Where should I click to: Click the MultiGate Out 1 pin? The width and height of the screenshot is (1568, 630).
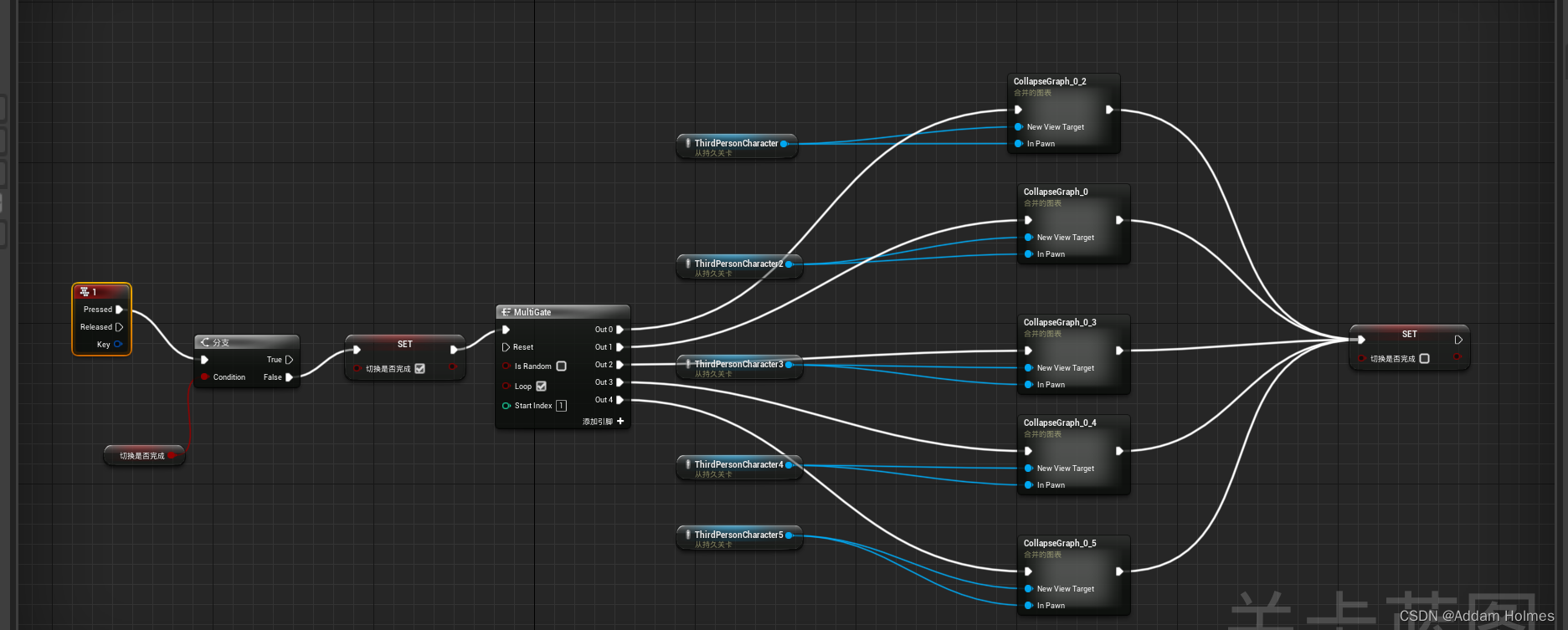click(x=620, y=347)
